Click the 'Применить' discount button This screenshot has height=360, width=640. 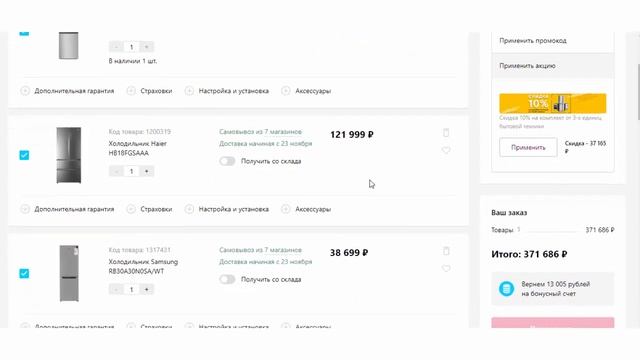[x=528, y=147]
